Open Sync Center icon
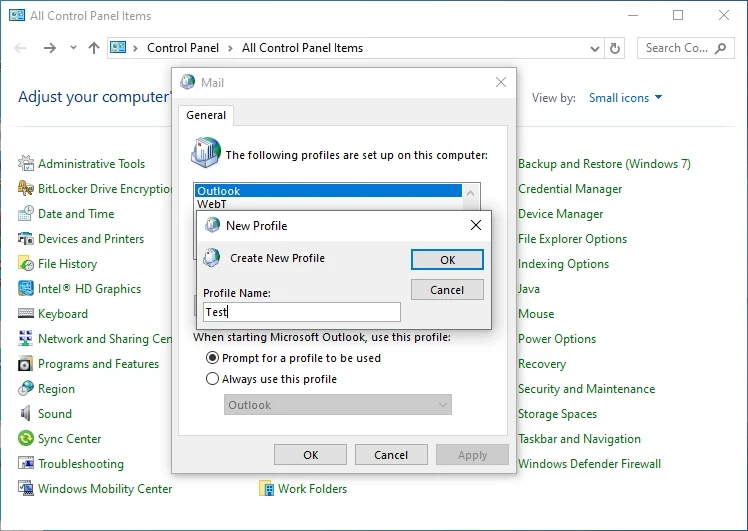The width and height of the screenshot is (748, 531). (26, 438)
